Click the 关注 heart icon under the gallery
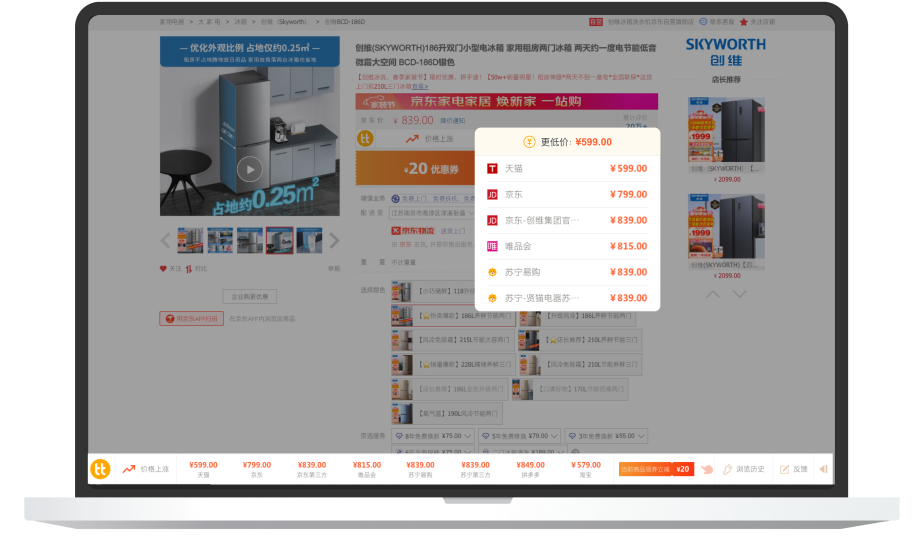Viewport: 912px width, 545px height. coord(163,269)
